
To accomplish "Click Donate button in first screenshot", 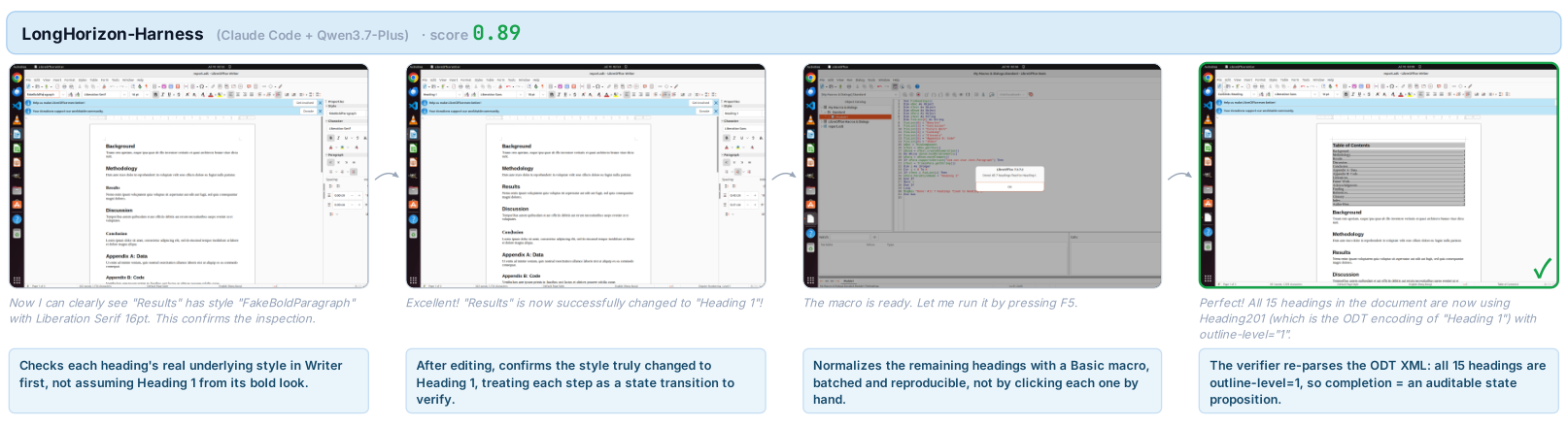I will [x=308, y=112].
